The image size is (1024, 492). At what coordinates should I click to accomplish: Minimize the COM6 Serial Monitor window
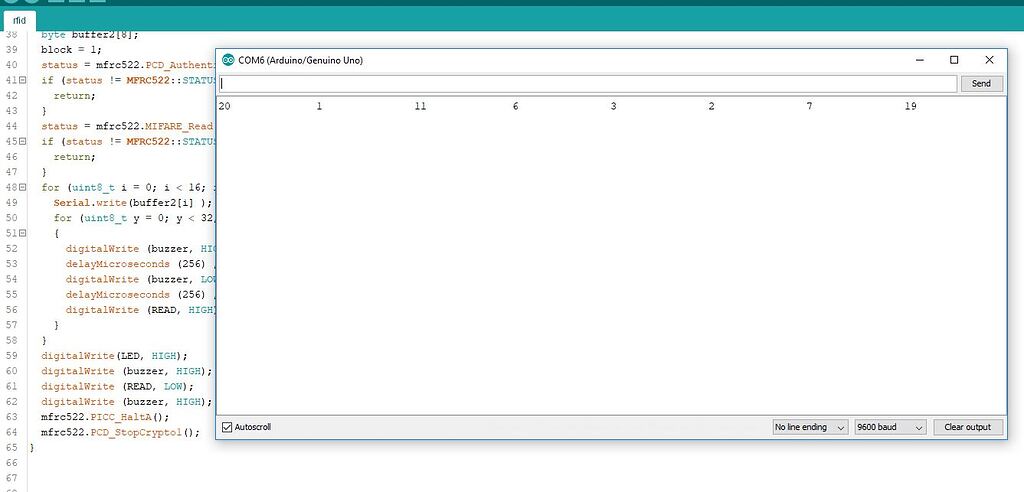(920, 60)
